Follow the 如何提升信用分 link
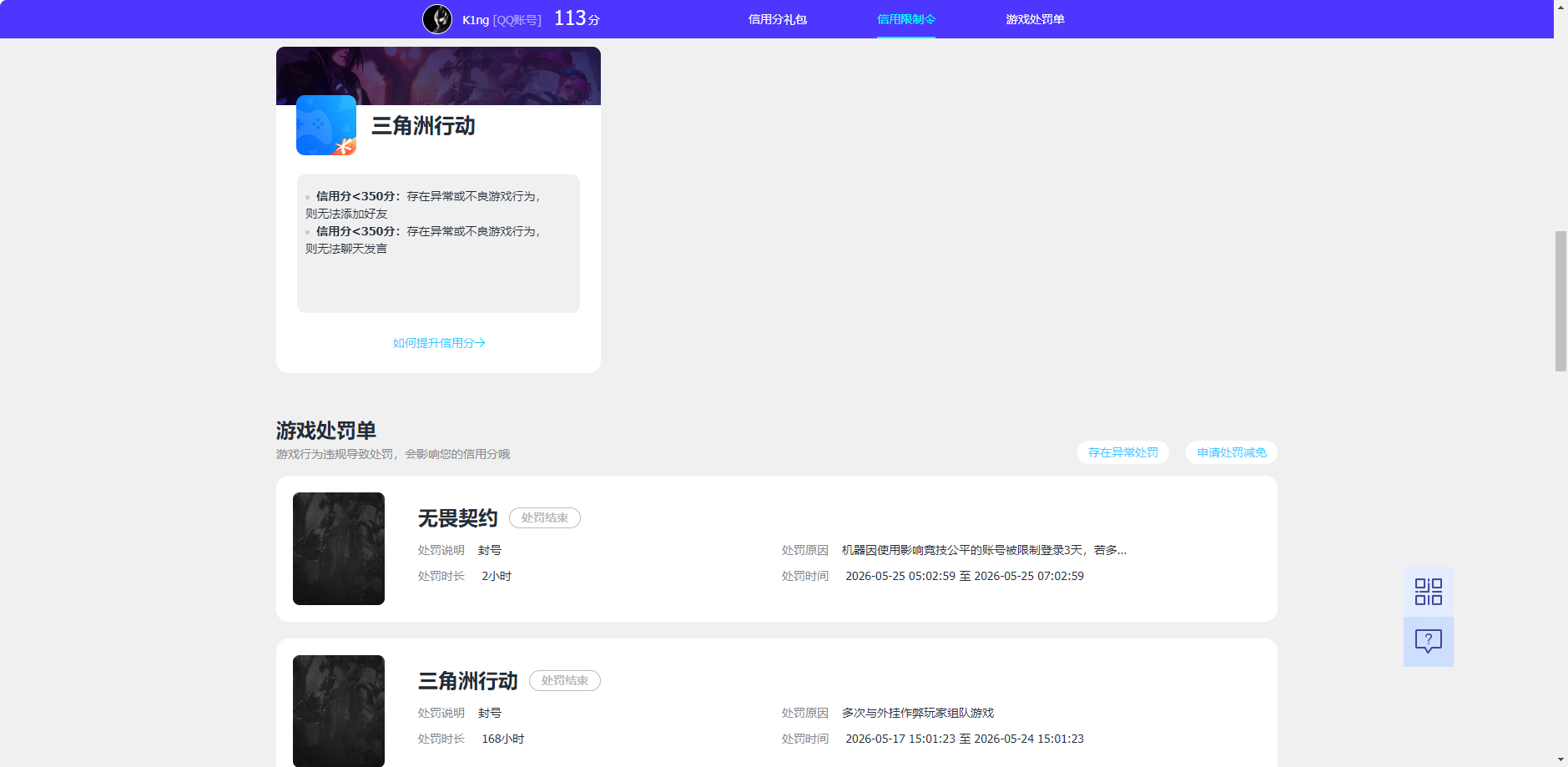The width and height of the screenshot is (1568, 767). (x=439, y=343)
